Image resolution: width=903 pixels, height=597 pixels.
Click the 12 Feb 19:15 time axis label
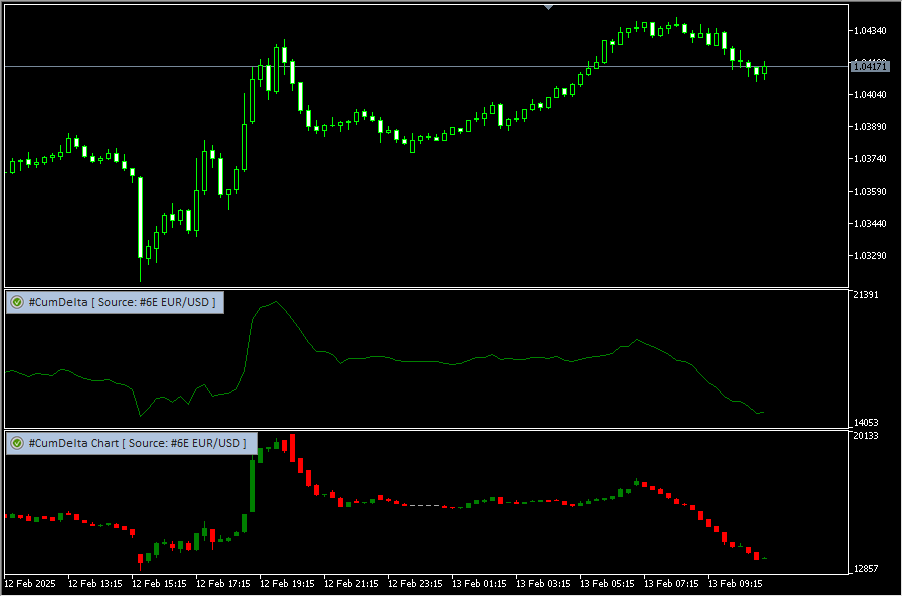click(286, 582)
